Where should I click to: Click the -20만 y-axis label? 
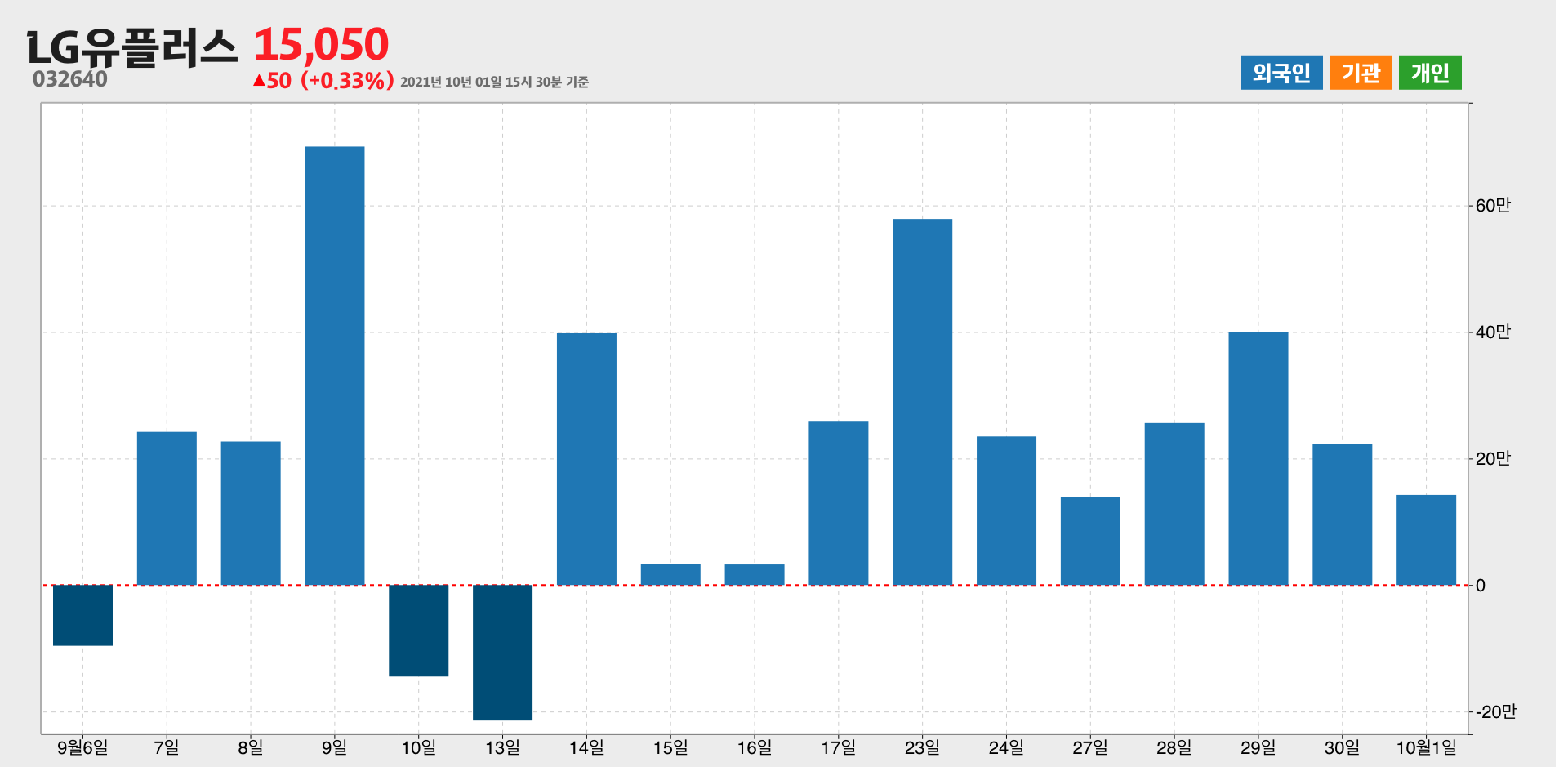1495,712
